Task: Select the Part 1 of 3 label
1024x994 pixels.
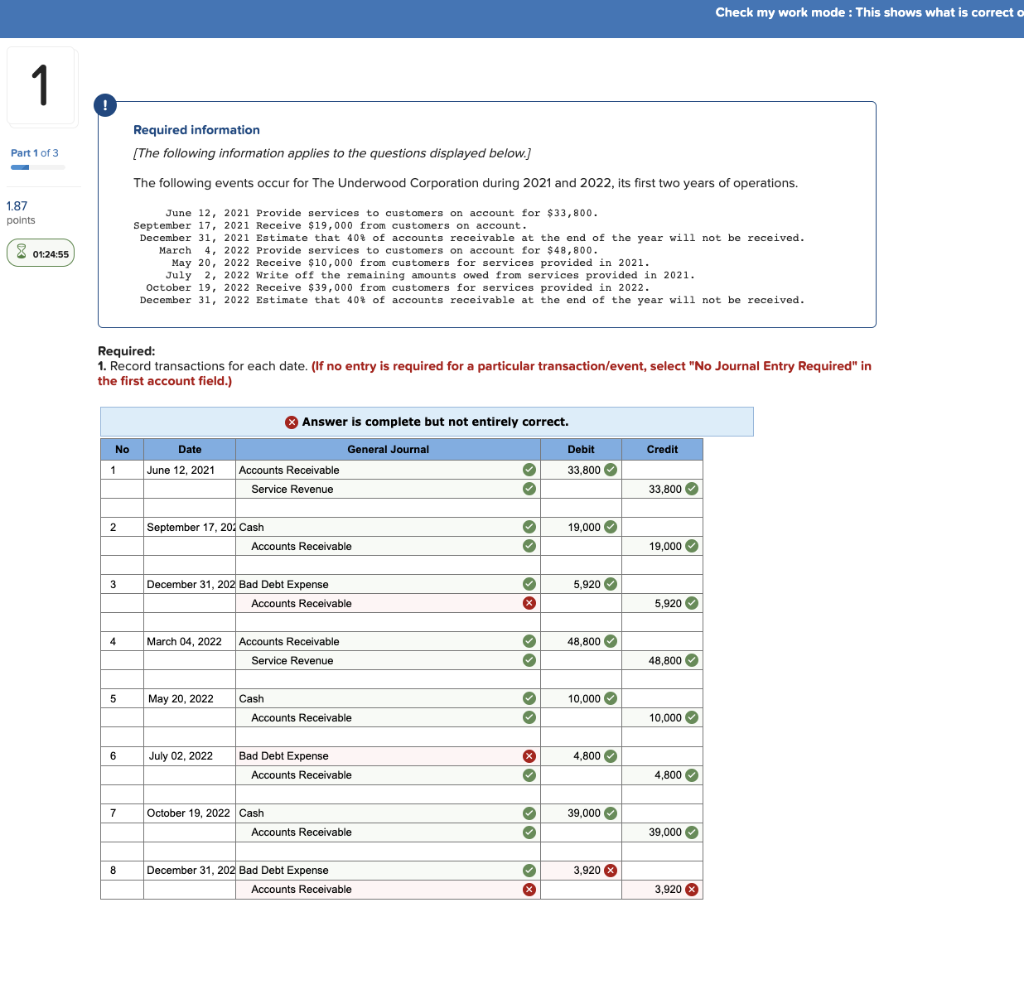Action: click(33, 153)
